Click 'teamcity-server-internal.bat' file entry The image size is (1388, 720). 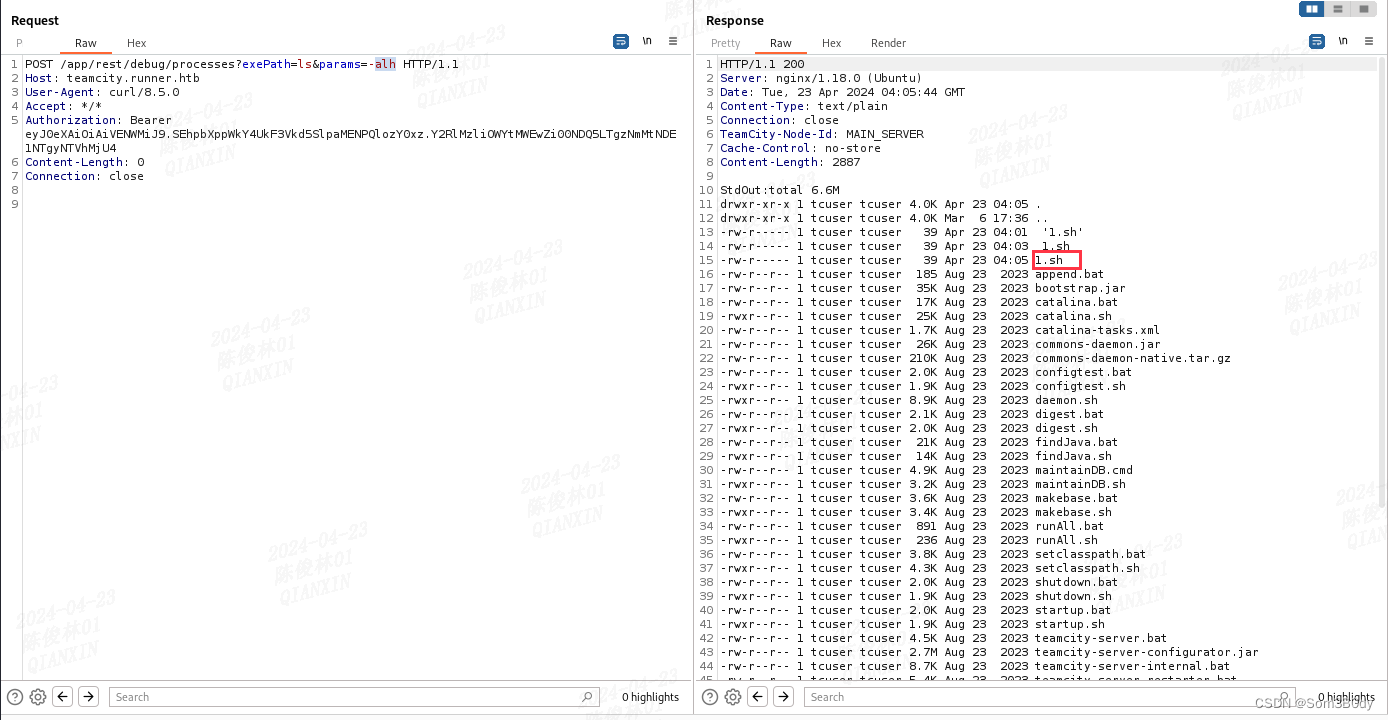[x=1133, y=666]
